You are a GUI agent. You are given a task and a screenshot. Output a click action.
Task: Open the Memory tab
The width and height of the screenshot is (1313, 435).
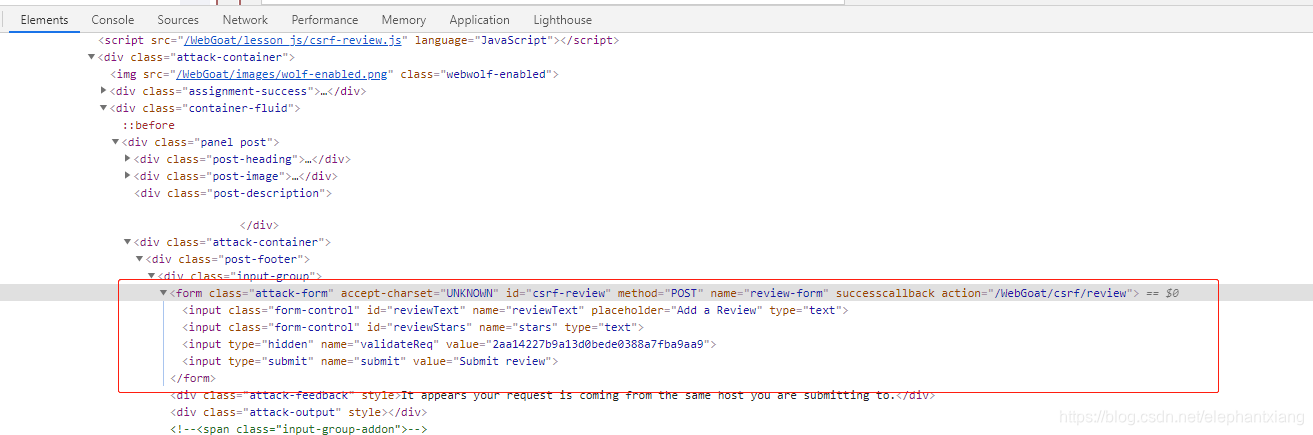404,20
